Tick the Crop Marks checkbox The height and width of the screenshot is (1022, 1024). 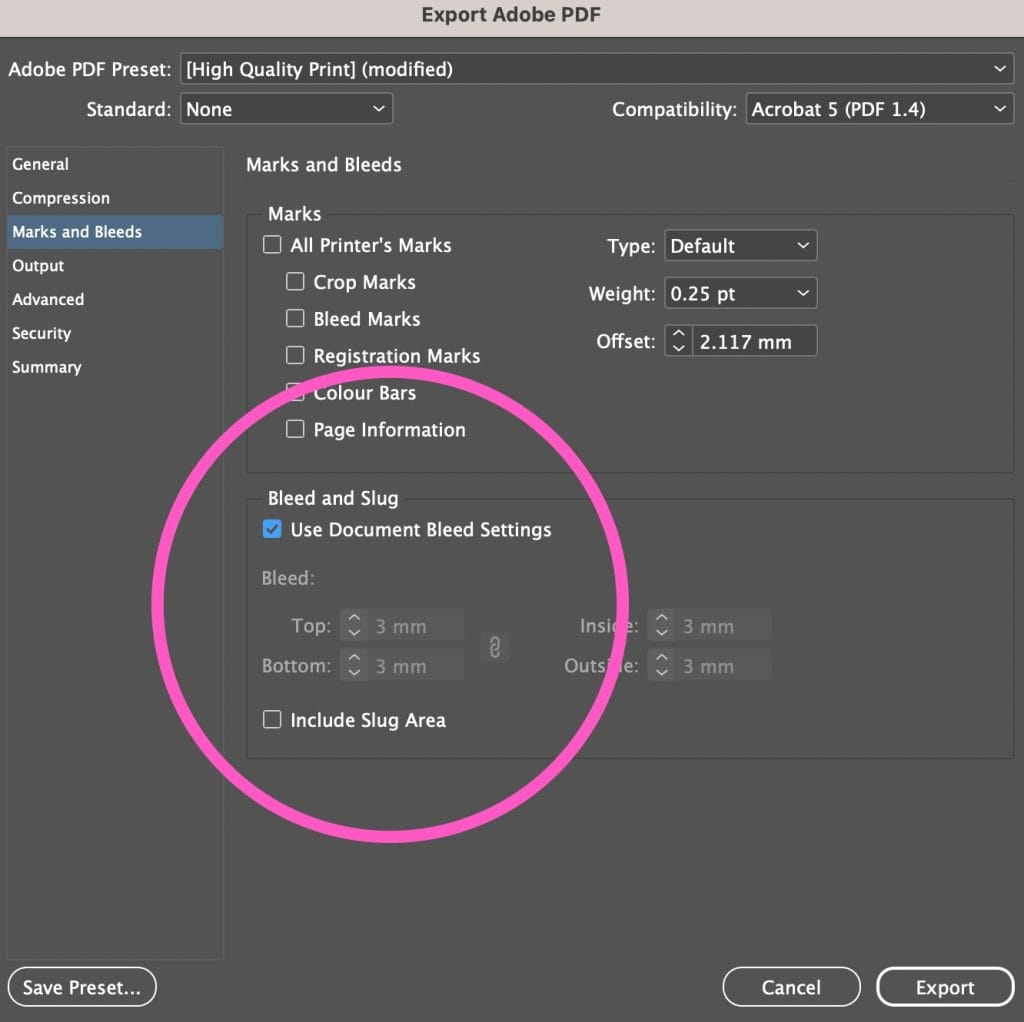point(295,282)
